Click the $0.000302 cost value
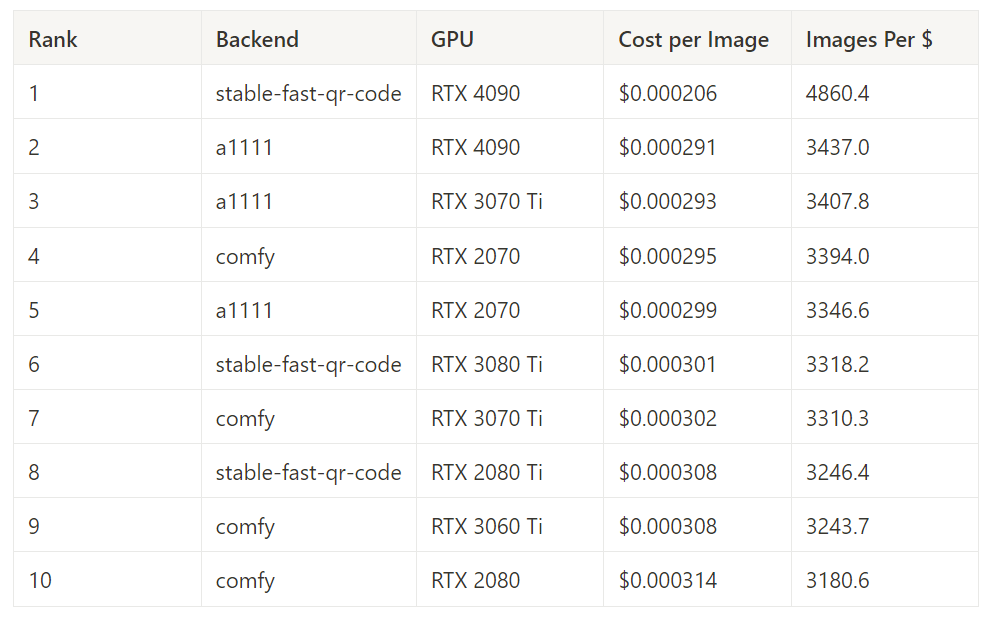Viewport: 992px width, 617px height. point(667,418)
